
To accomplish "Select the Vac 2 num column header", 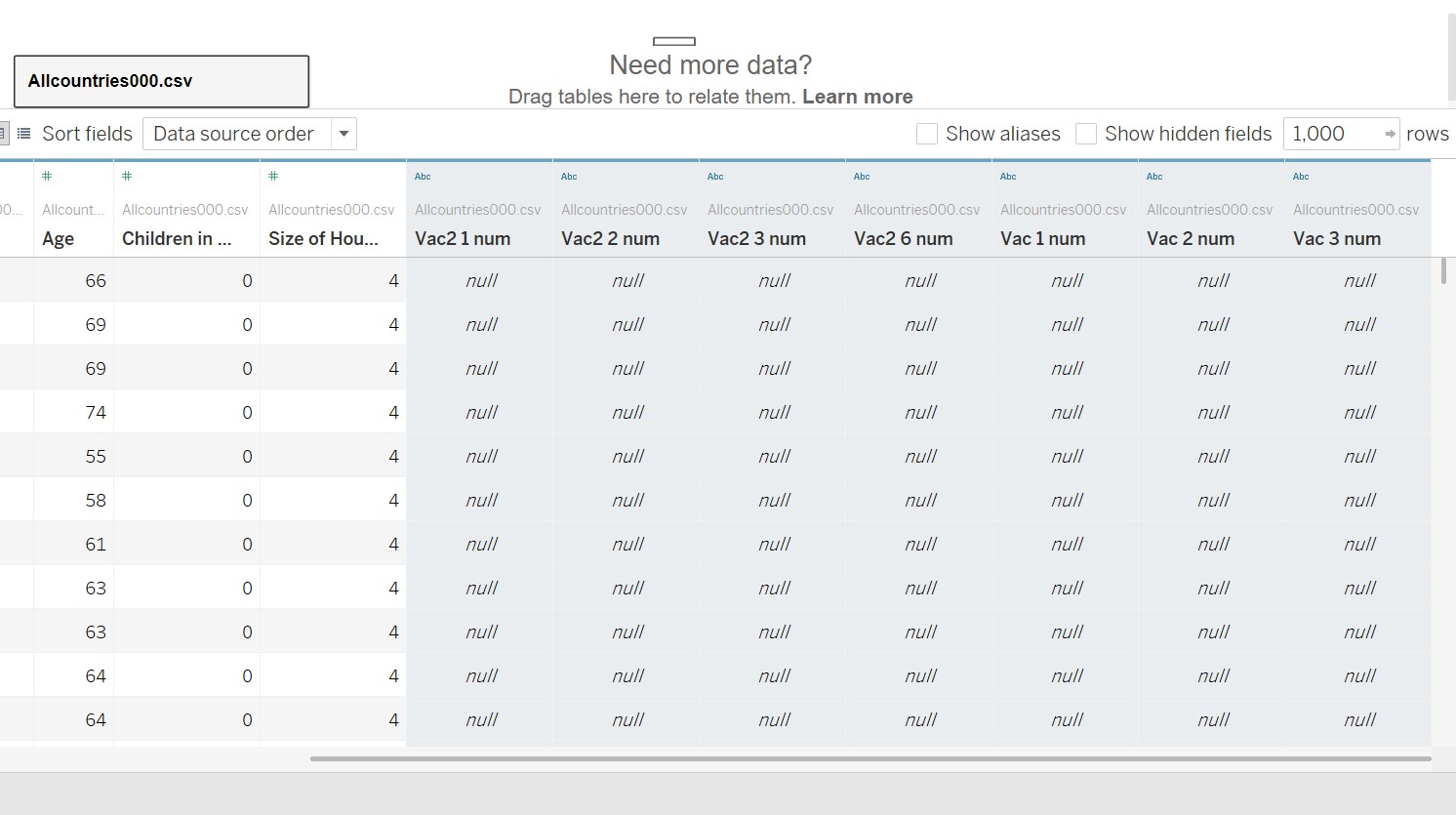I will point(1191,238).
